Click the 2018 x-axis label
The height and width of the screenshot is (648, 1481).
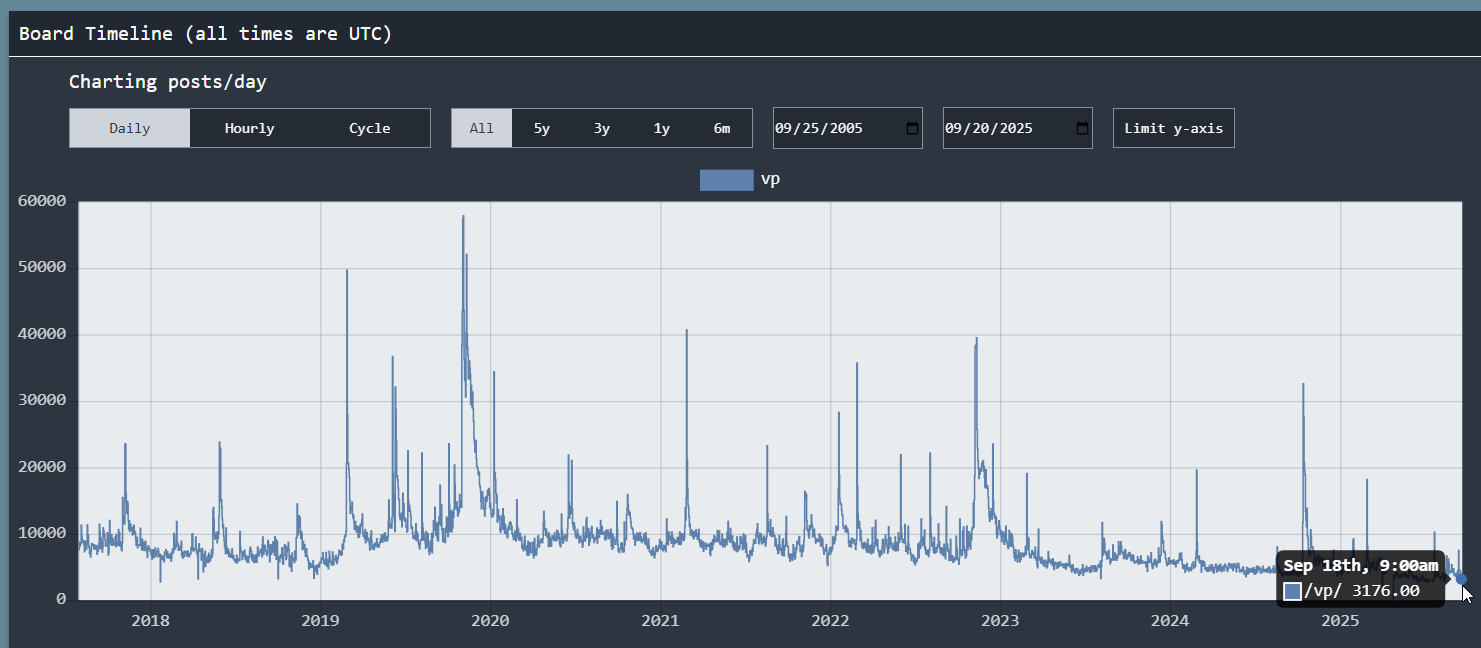[151, 620]
